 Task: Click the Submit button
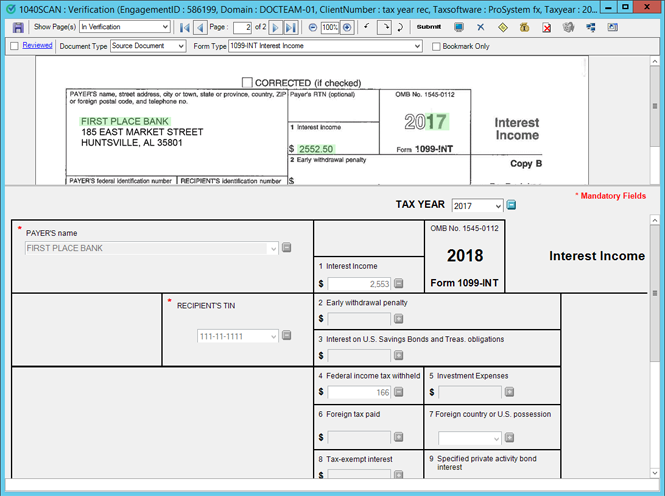pyautogui.click(x=428, y=27)
